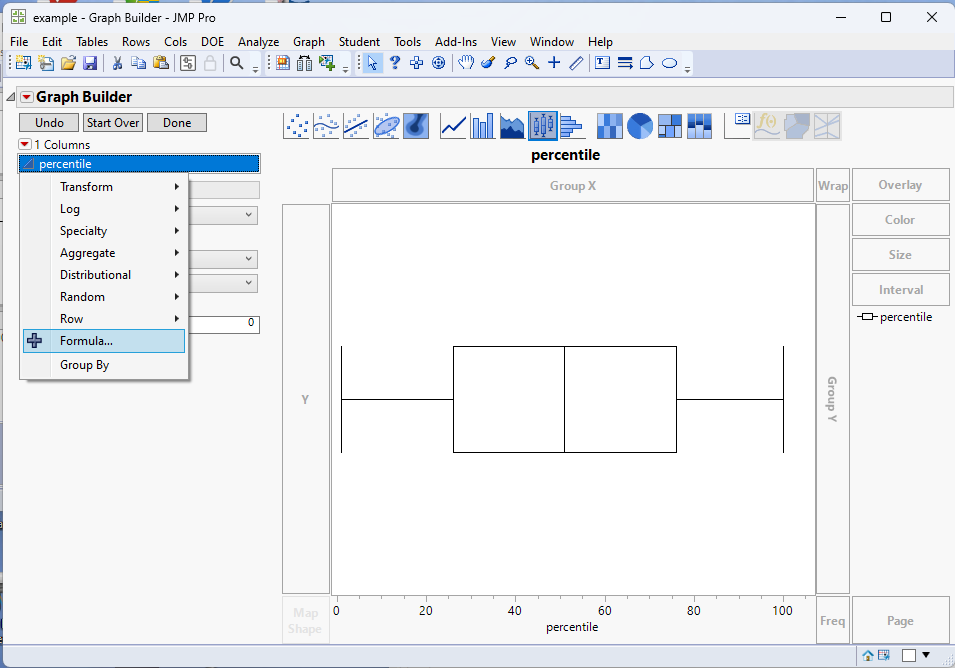Viewport: 955px width, 668px height.
Task: Open the DOE menu
Action: tap(213, 41)
